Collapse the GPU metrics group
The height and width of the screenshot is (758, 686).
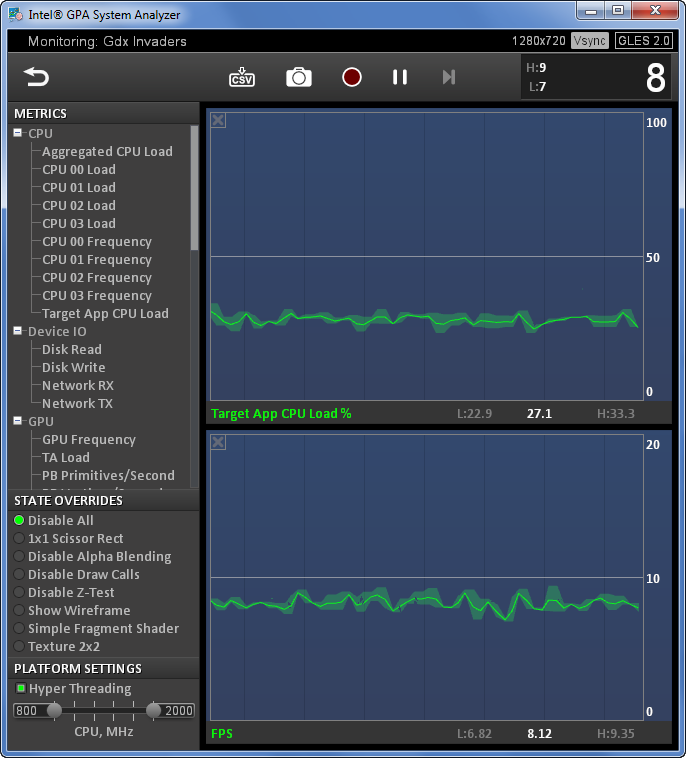coord(18,421)
